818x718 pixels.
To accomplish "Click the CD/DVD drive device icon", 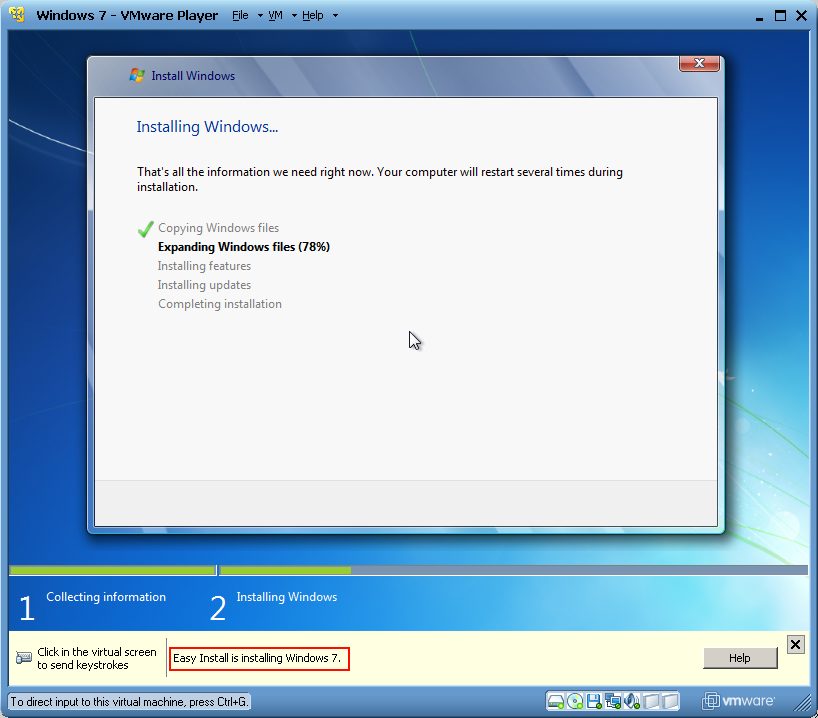I will point(575,701).
